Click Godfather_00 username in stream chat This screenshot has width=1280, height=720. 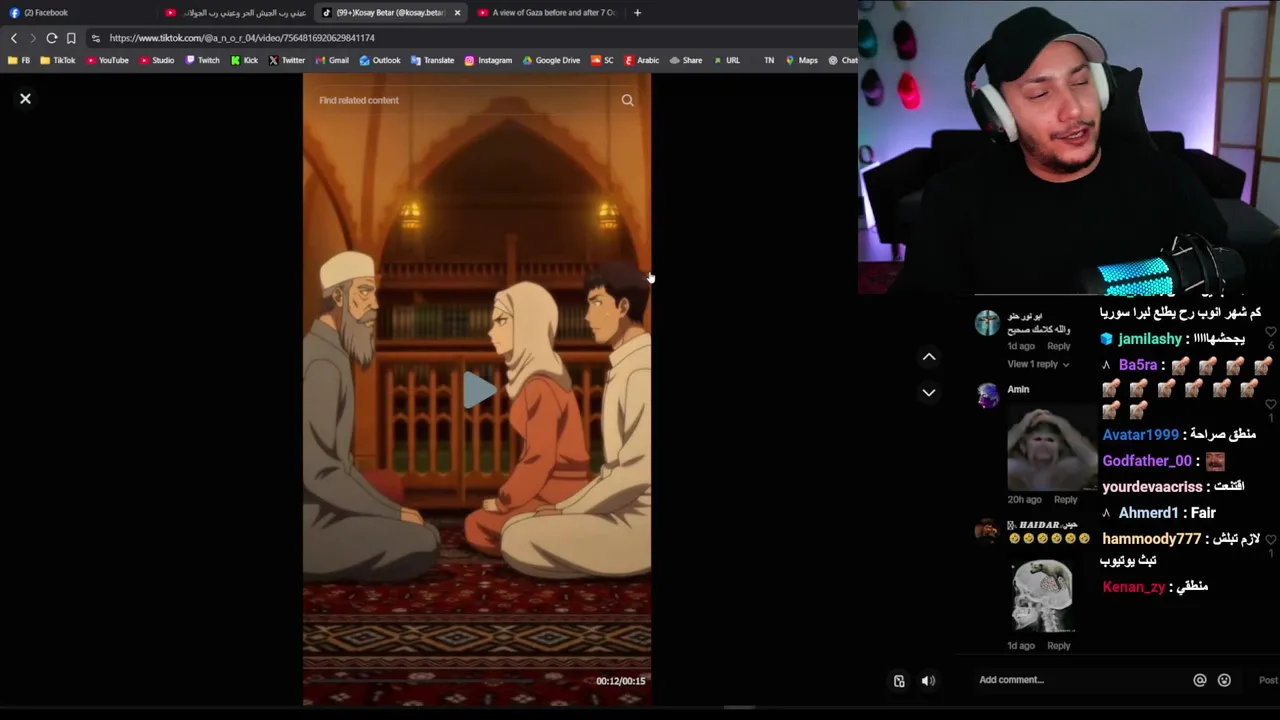tap(1147, 461)
